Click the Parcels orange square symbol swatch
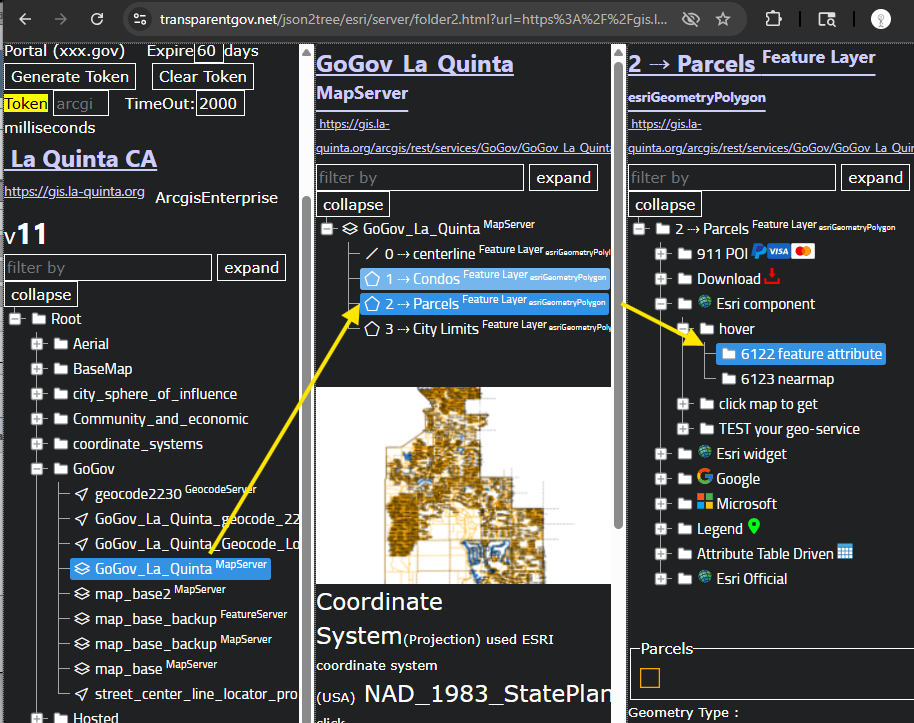Image resolution: width=914 pixels, height=723 pixels. (650, 678)
